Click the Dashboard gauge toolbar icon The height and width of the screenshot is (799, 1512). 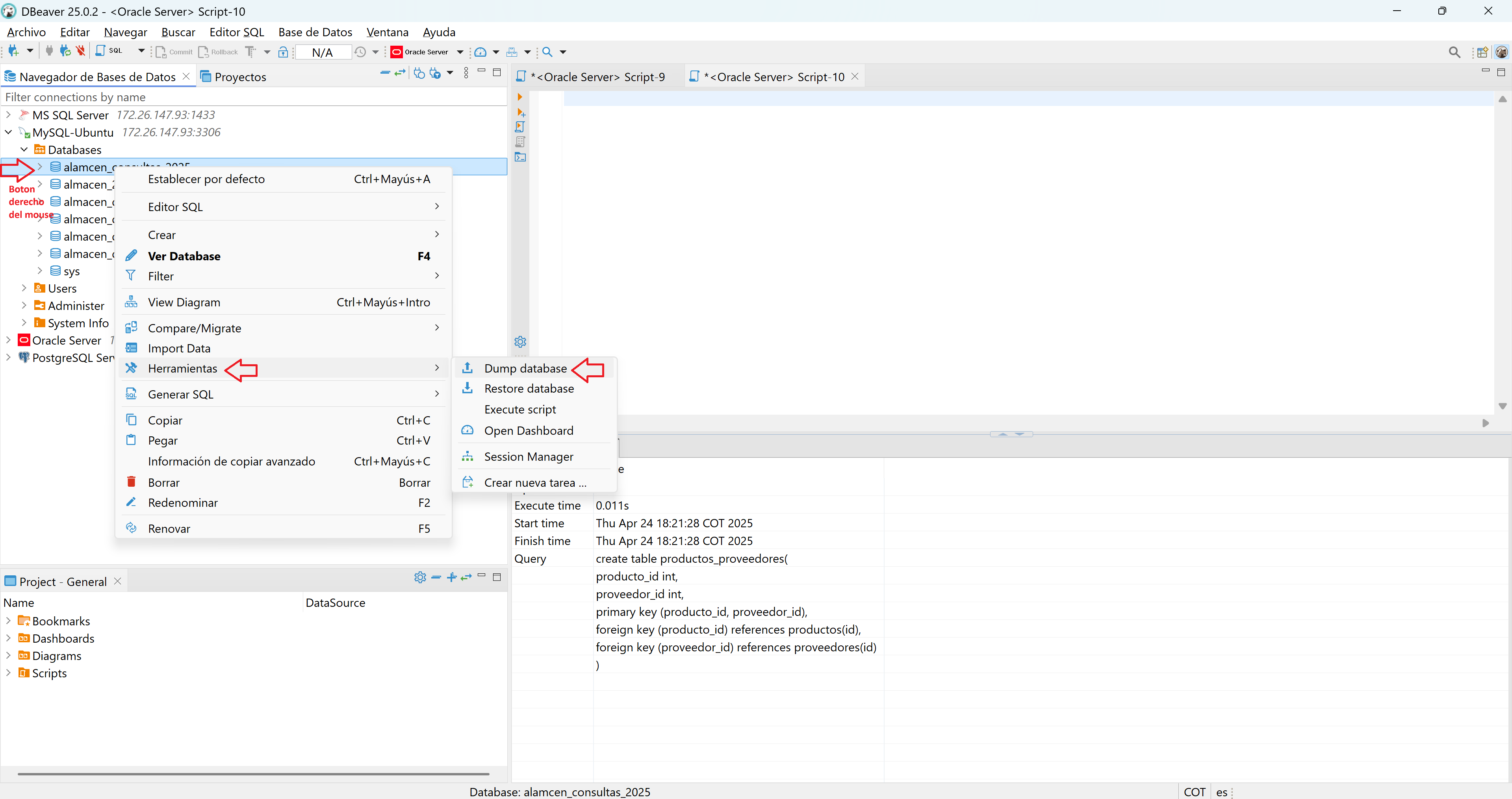[480, 52]
